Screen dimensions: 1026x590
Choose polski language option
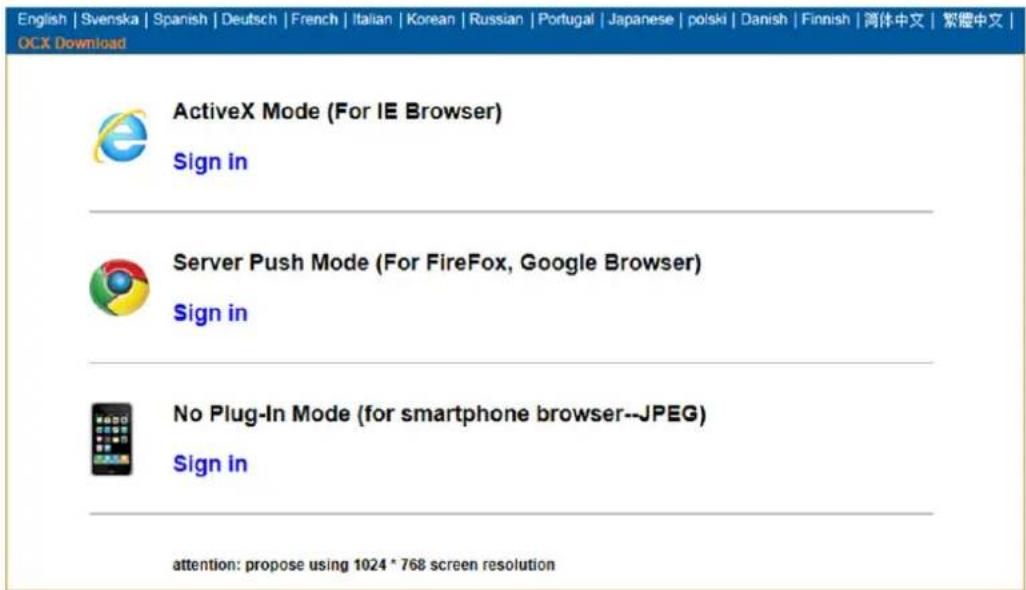click(x=707, y=20)
